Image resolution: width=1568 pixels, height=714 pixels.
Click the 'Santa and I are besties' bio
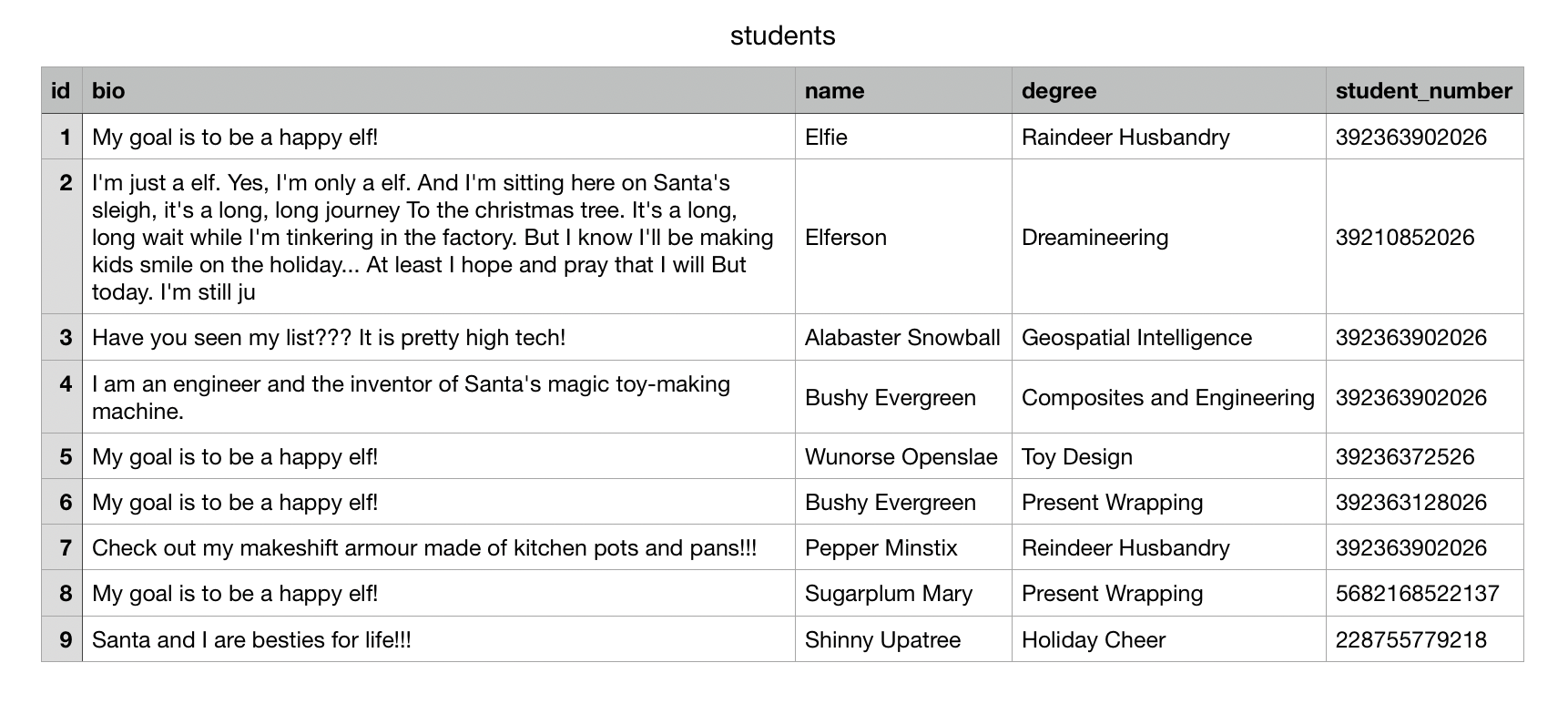[439, 639]
